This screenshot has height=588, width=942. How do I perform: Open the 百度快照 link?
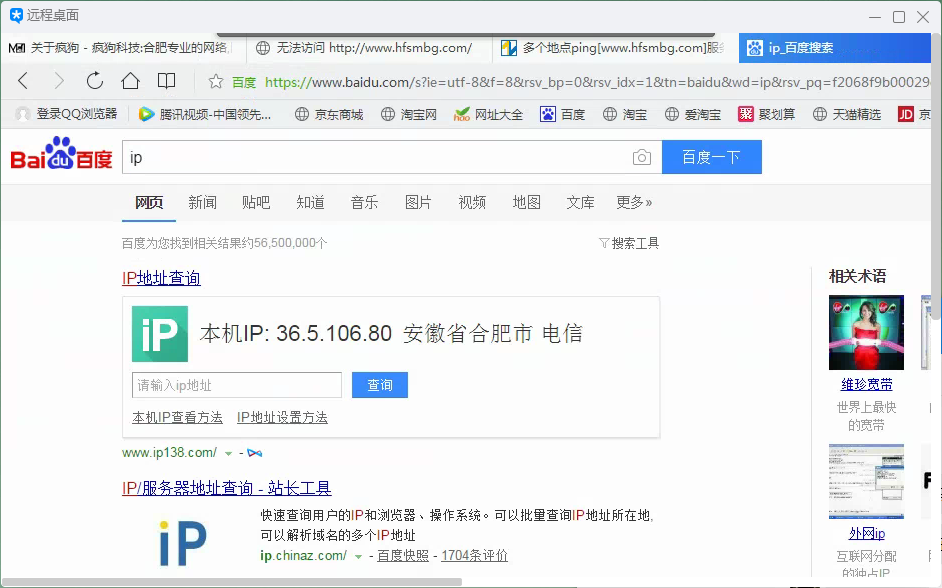point(403,556)
